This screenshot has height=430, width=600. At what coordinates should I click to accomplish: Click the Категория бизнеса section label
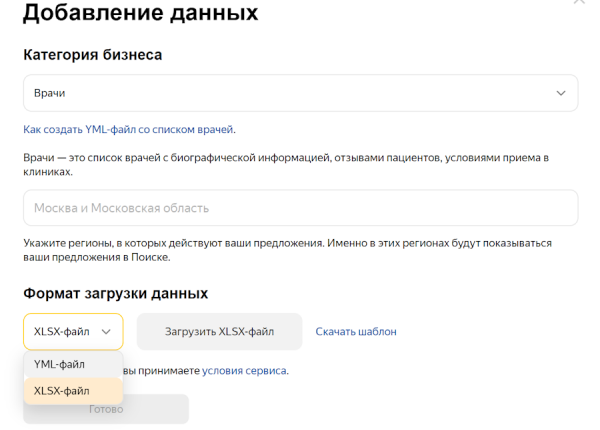92,55
